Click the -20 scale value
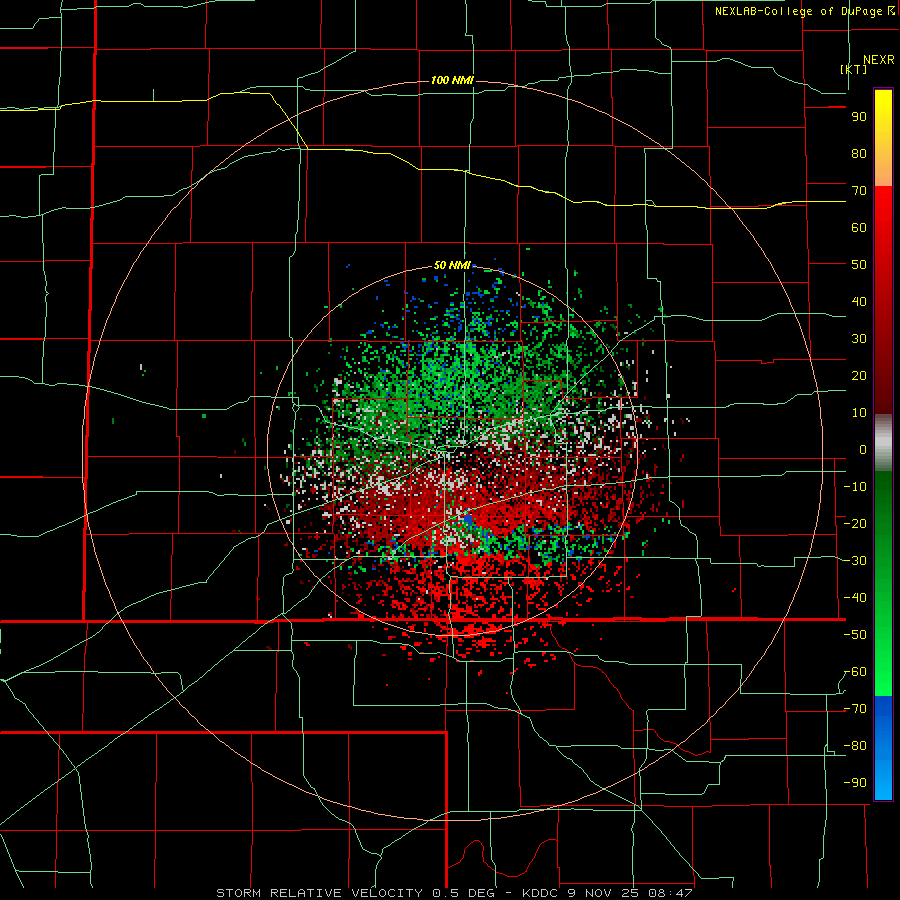Viewport: 900px width, 900px height. pos(855,524)
